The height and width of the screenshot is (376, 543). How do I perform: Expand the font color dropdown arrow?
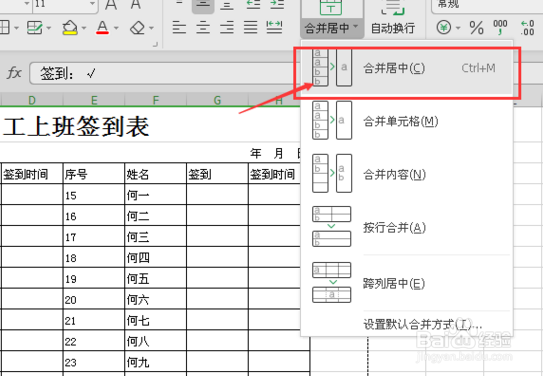point(116,28)
